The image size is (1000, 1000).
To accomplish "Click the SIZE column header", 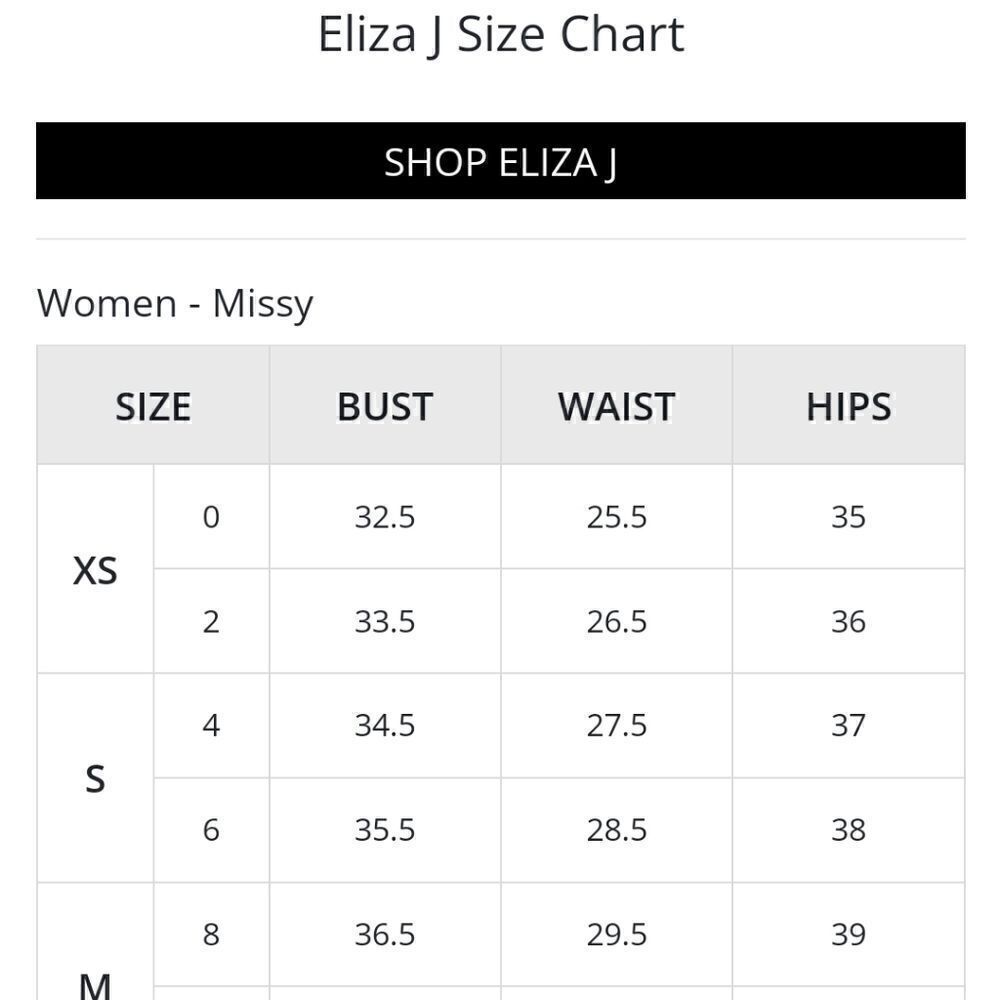I will click(153, 406).
